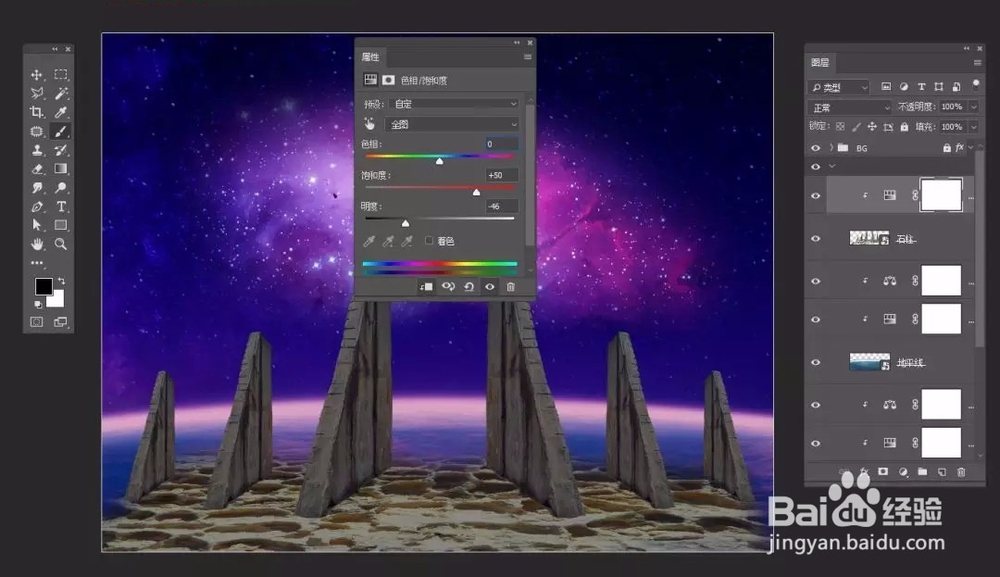The height and width of the screenshot is (577, 1000).
Task: Select the 属性 tab
Action: [371, 57]
